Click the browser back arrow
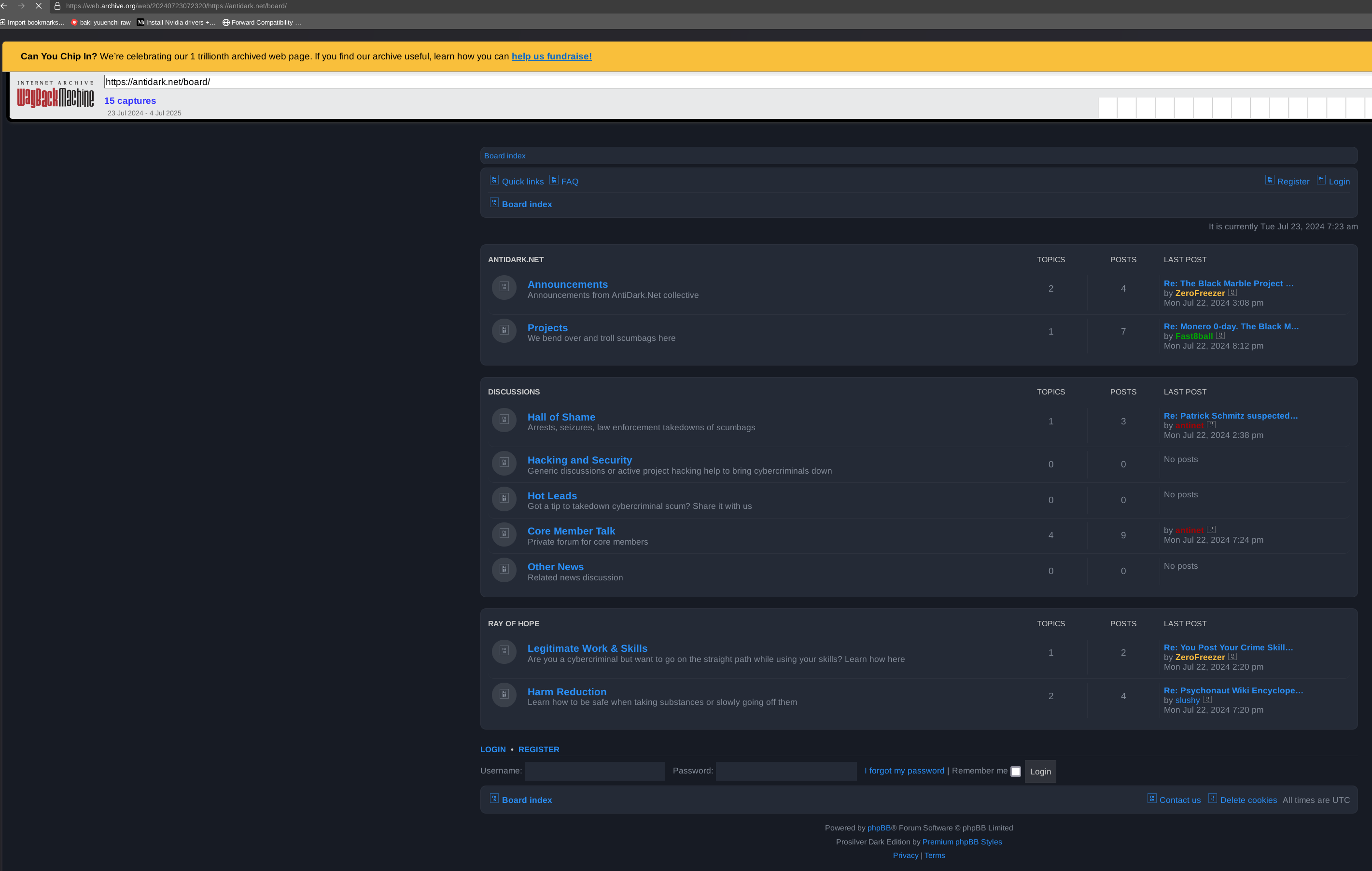 [4, 6]
